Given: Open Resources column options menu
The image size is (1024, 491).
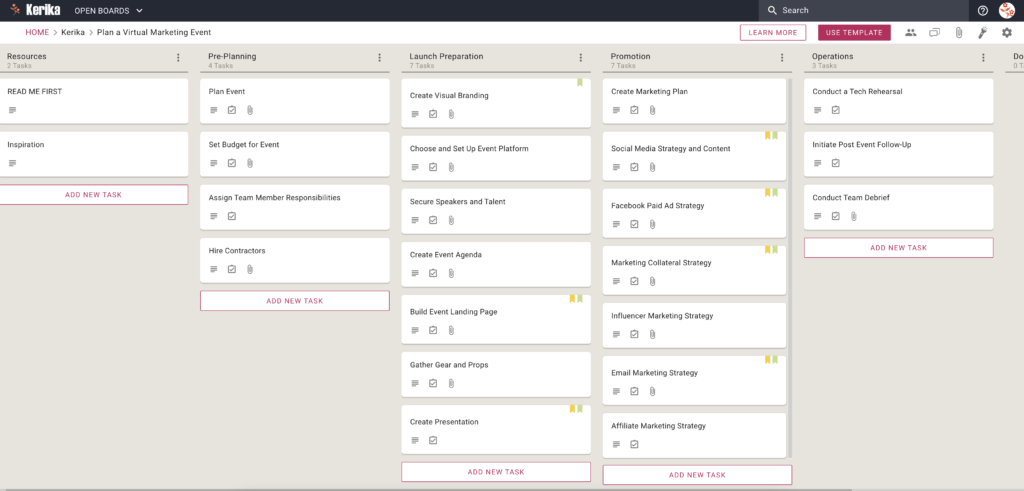Looking at the screenshot, I should (x=178, y=58).
